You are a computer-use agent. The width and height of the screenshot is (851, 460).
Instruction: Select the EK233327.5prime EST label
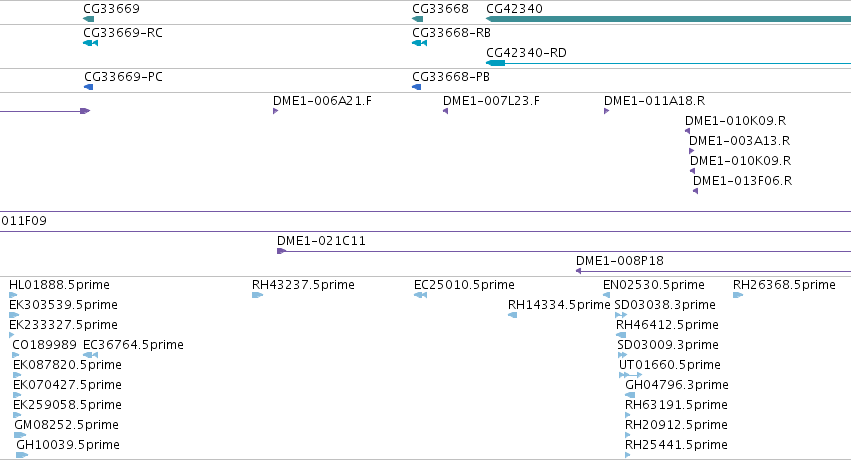63,325
